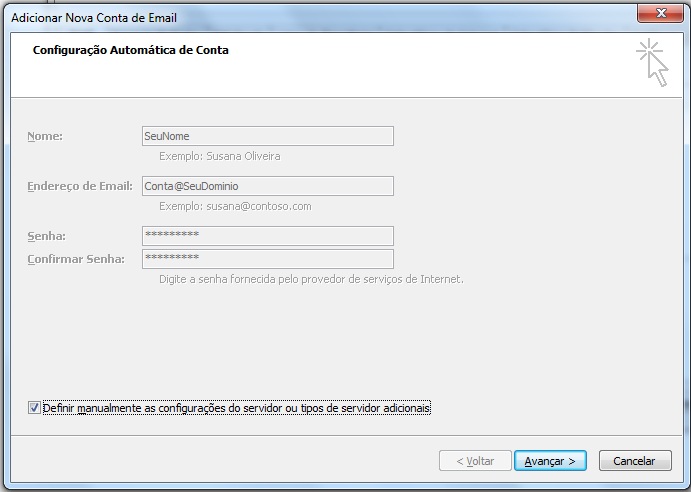Click the Digite a senha fornecida hint text

(x=311, y=279)
